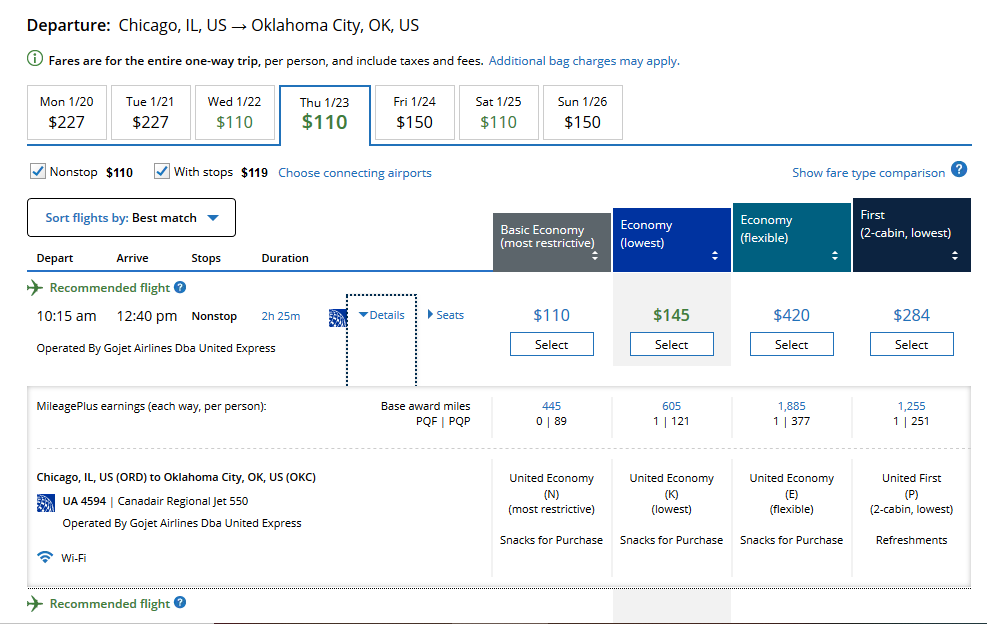Click the Wi-Fi signal icon
The height and width of the screenshot is (624, 987).
click(x=45, y=557)
